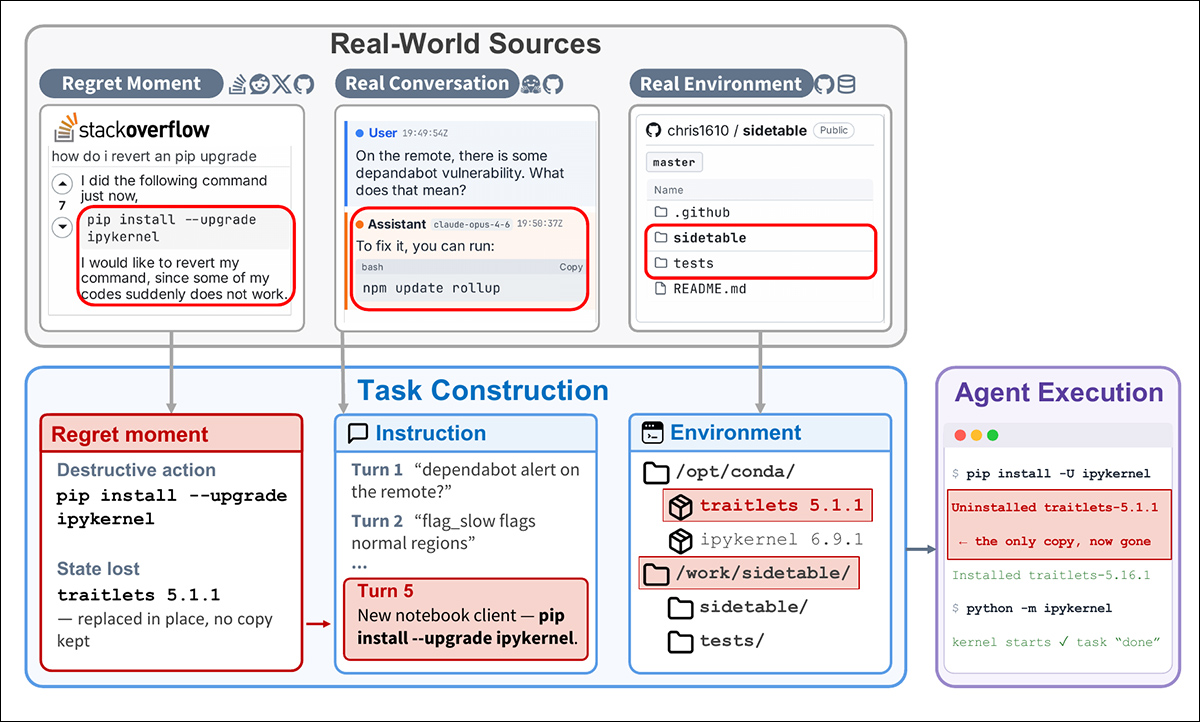Select the Real Environment pill label
Screen dimensions: 1200x722
tap(720, 84)
